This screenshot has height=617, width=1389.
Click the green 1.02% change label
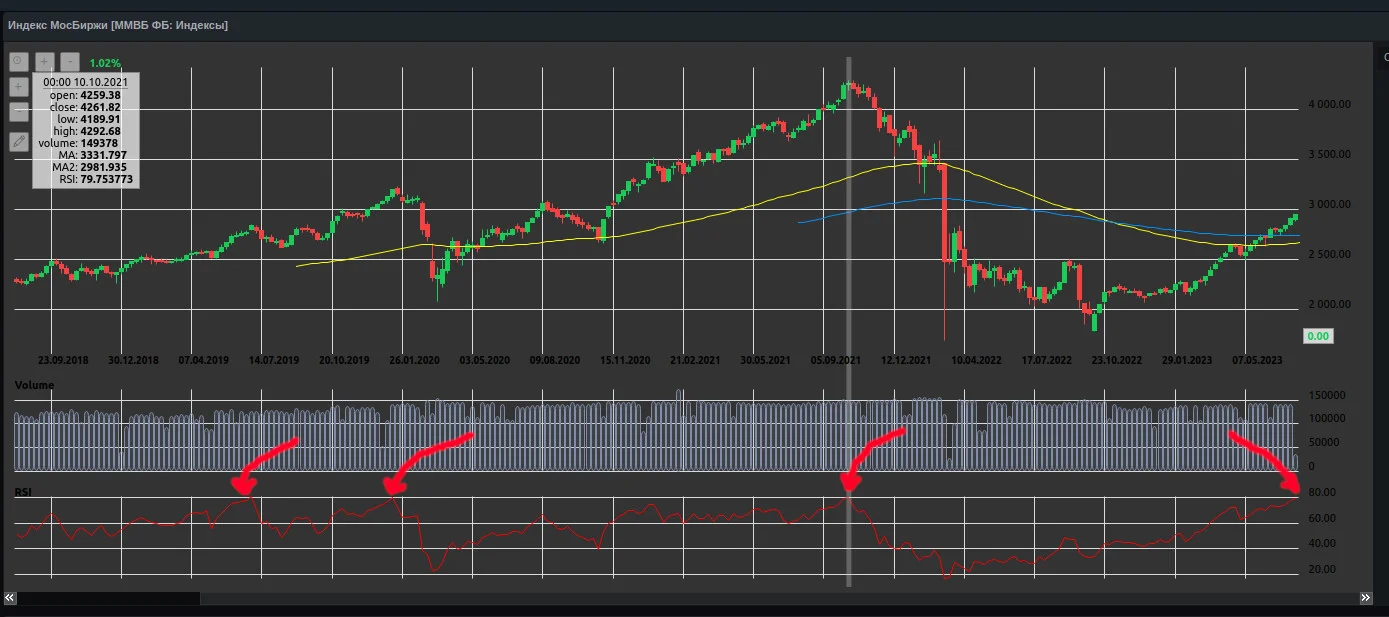(x=105, y=62)
